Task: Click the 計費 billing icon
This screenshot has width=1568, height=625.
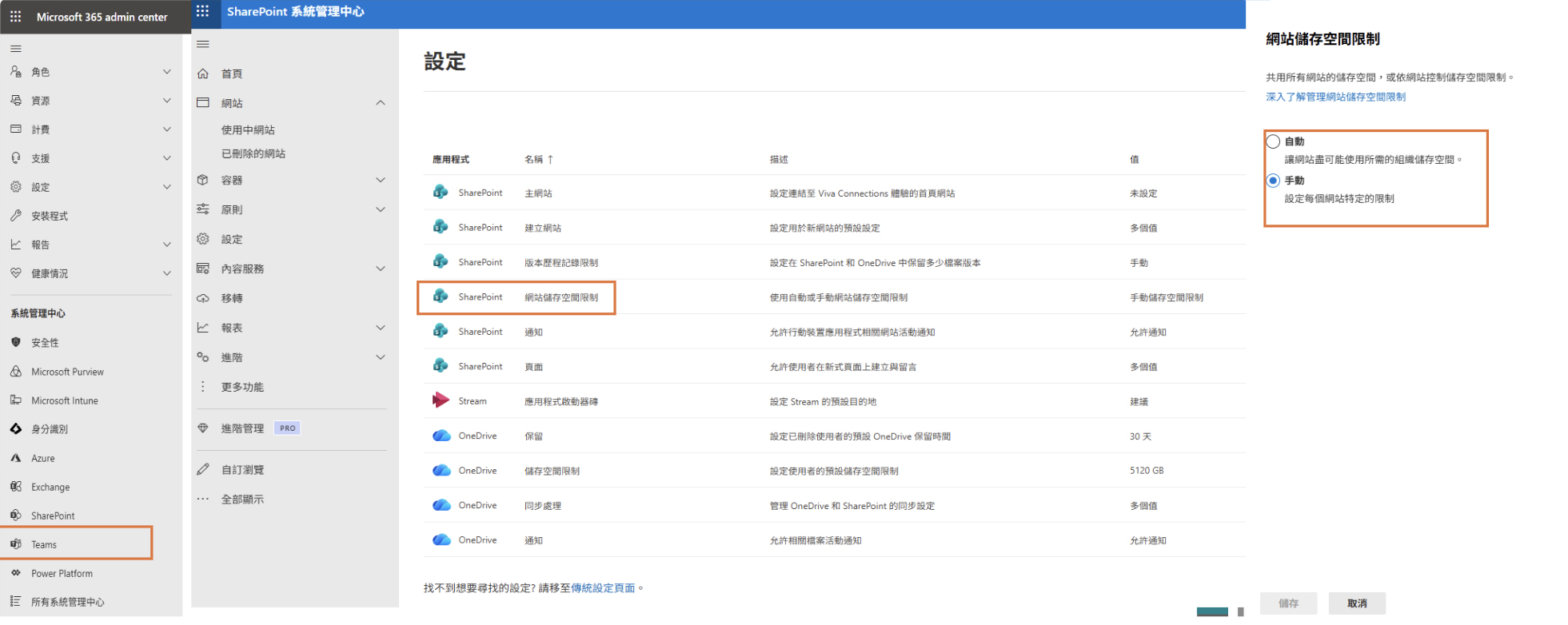Action: pyautogui.click(x=15, y=129)
